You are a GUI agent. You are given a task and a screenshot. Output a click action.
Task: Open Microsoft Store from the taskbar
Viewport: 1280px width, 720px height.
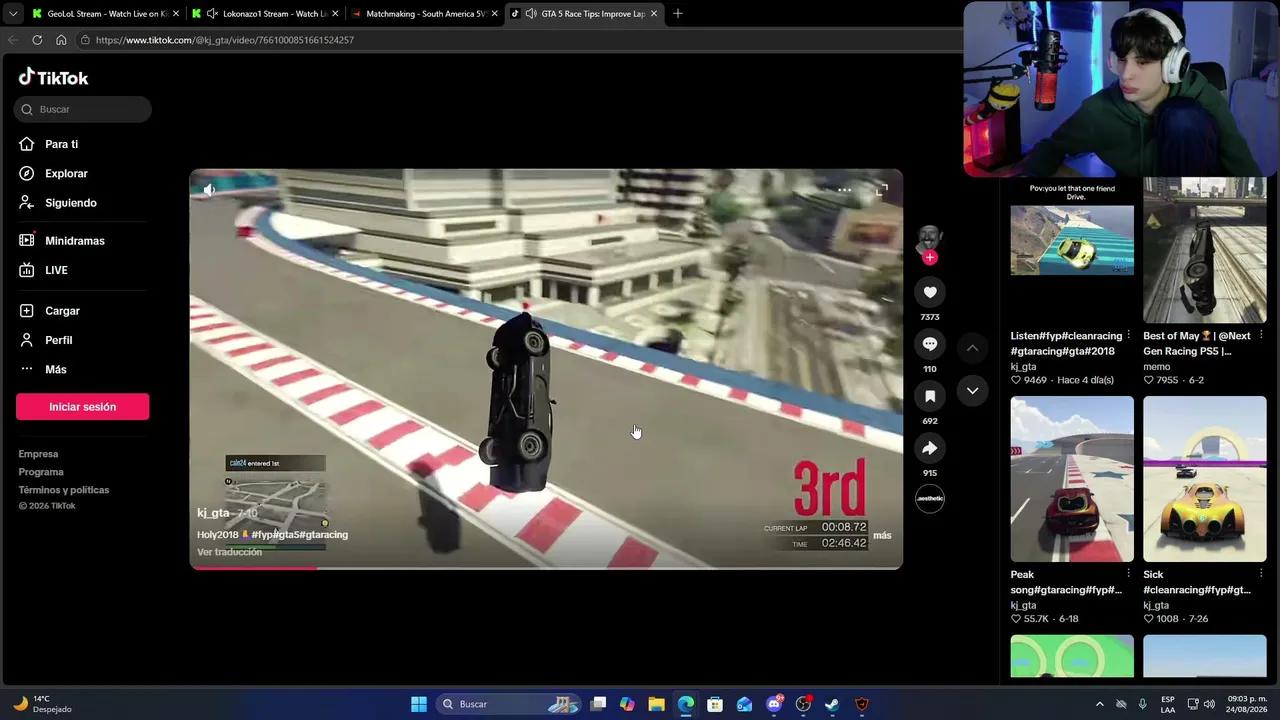tap(715, 704)
